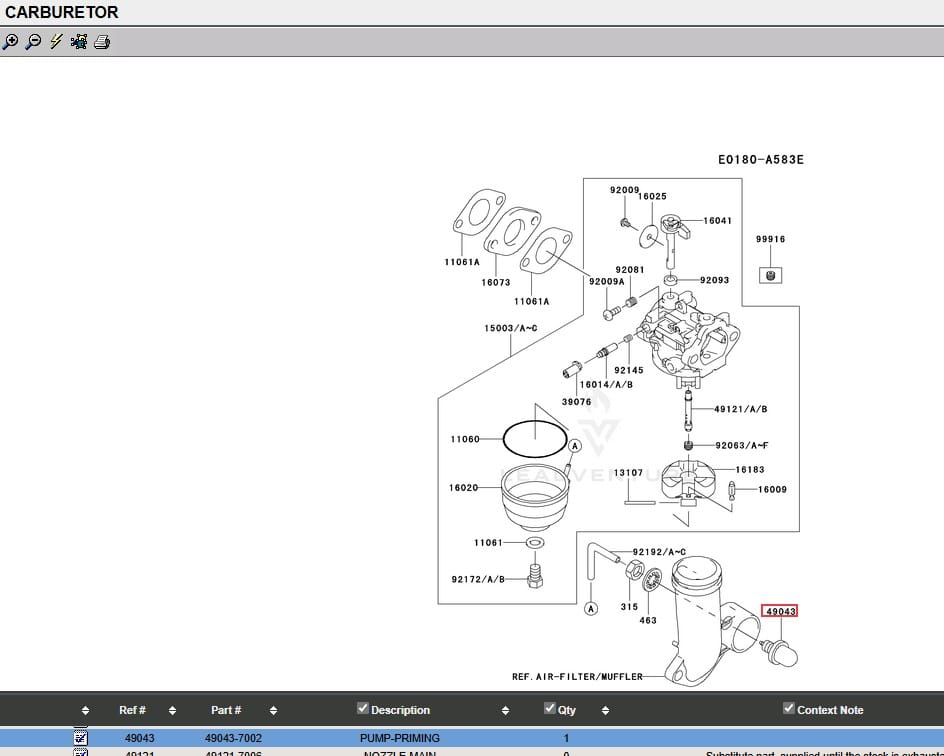Screen dimensions: 944x756
Task: Click the zoom out magnifier icon
Action: click(x=33, y=42)
